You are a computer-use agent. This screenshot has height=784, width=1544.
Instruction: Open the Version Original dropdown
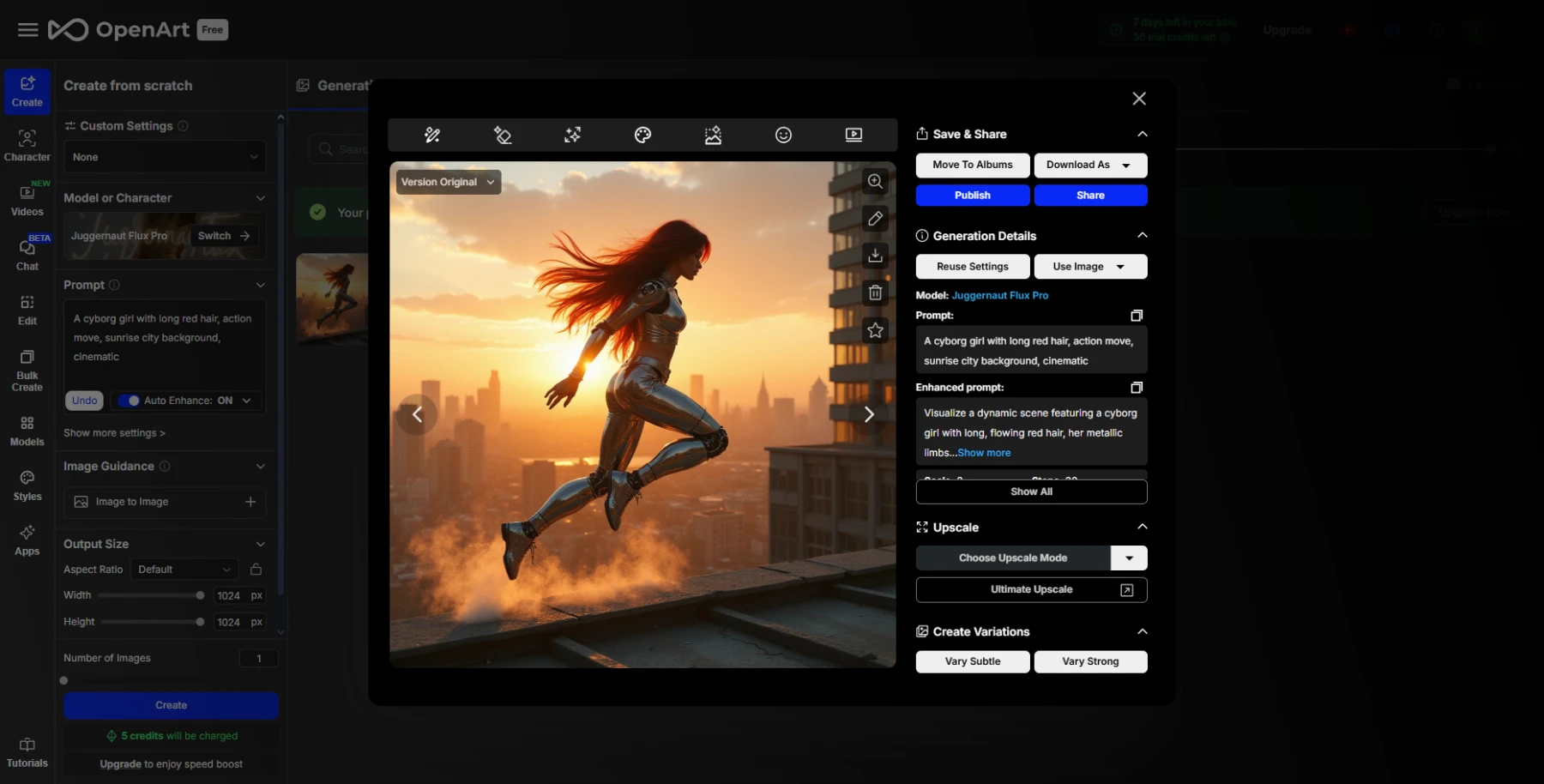coord(448,182)
